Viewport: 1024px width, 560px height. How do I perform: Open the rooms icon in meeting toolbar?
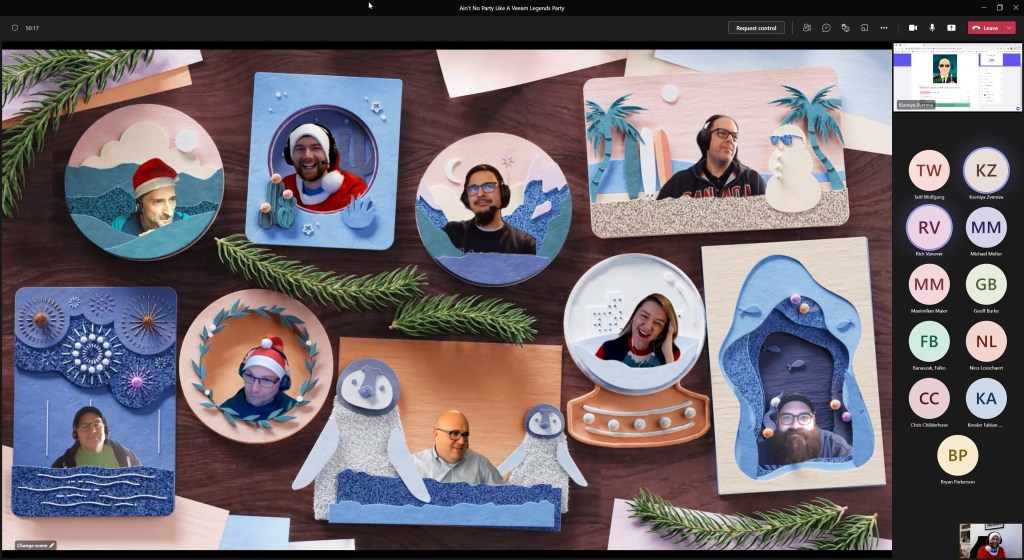pos(864,28)
